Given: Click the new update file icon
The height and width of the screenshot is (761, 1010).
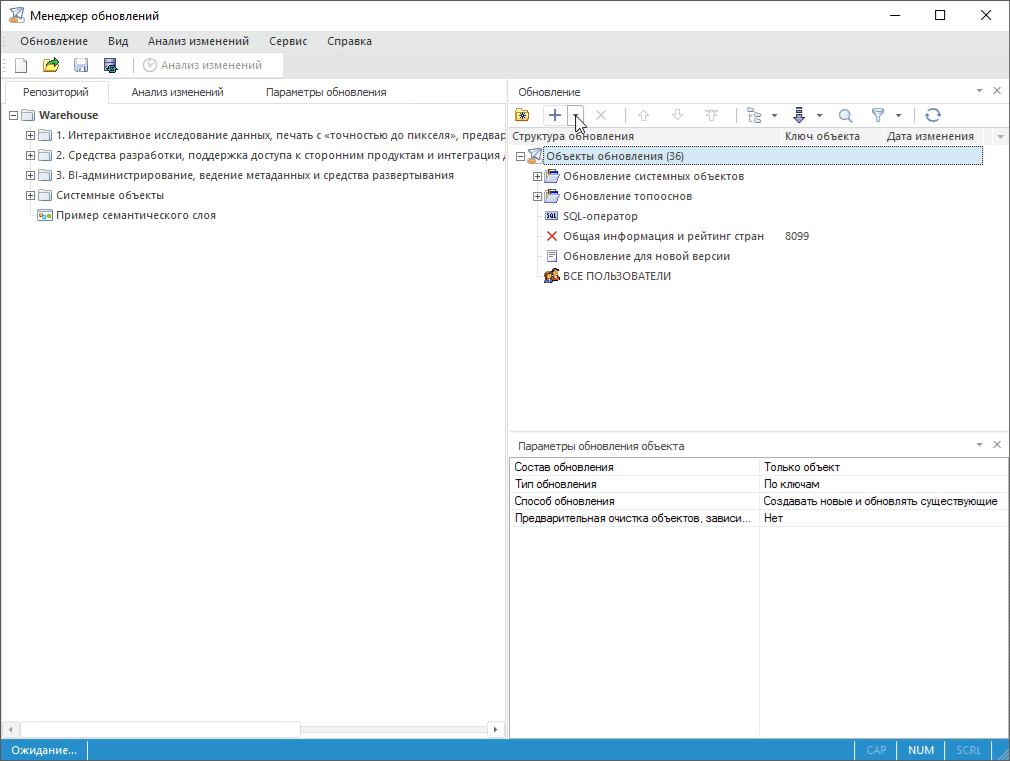Looking at the screenshot, I should (x=21, y=65).
